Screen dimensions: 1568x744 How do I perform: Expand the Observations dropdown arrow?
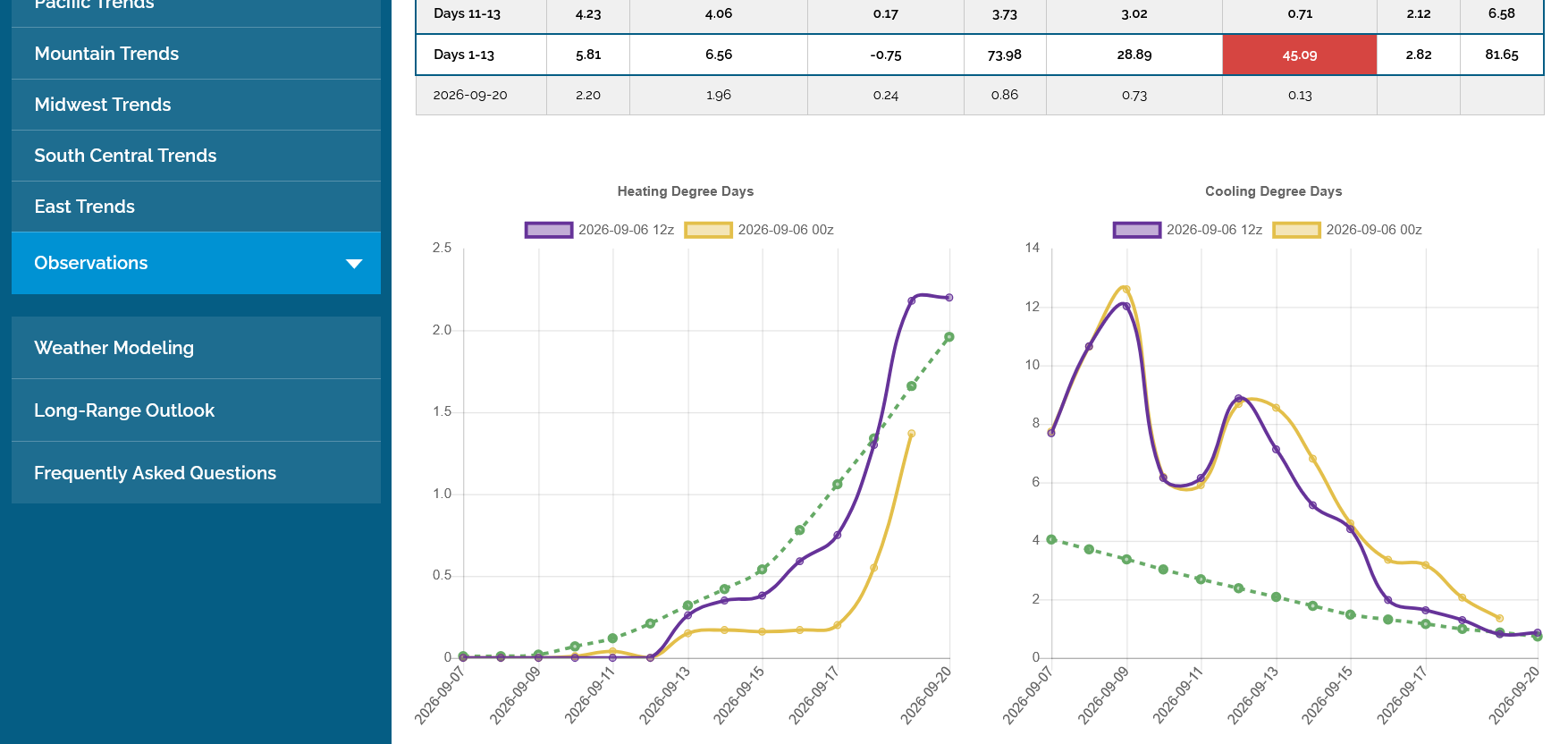tap(354, 264)
